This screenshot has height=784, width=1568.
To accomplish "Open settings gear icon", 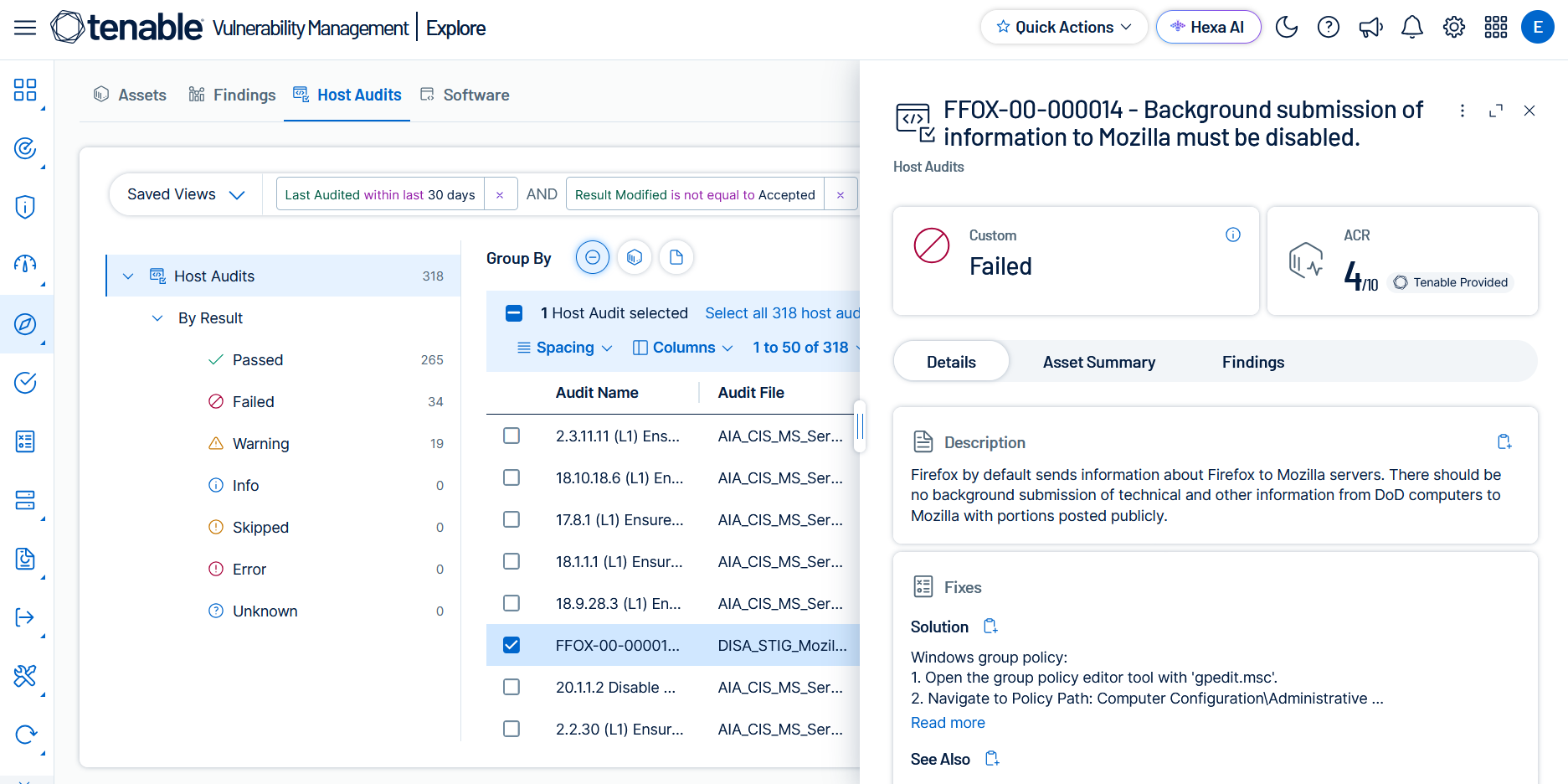I will [1454, 28].
